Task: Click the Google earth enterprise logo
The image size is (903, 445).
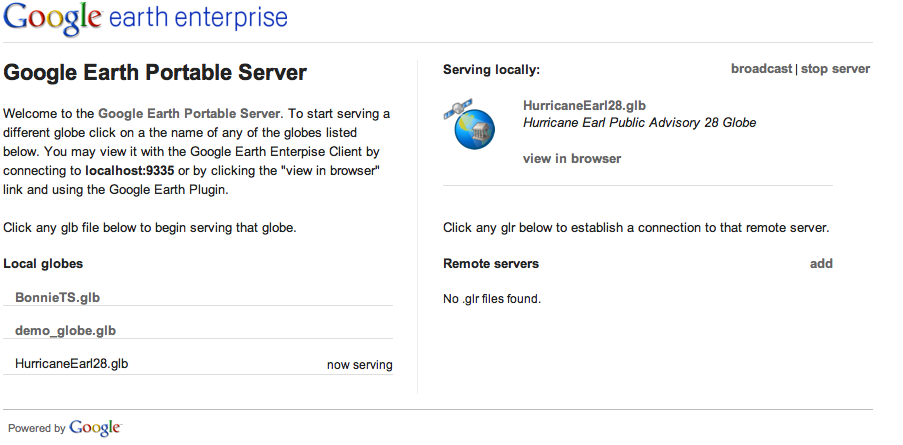Action: (145, 19)
